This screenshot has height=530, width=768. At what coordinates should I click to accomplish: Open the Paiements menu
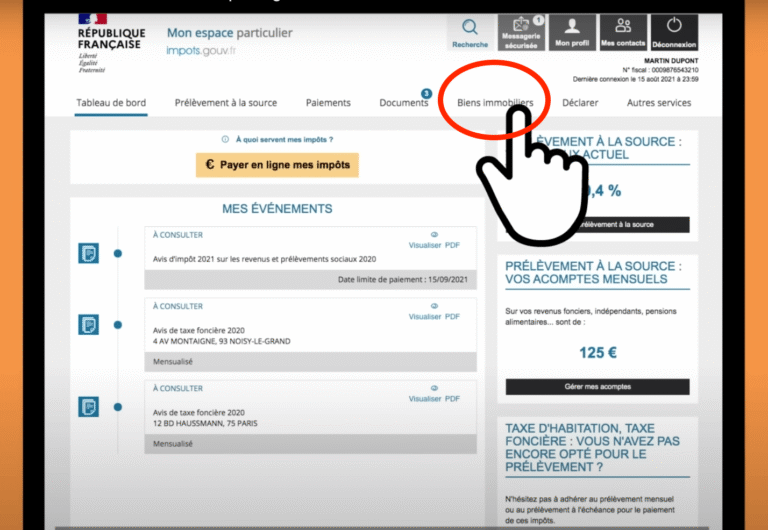point(328,103)
